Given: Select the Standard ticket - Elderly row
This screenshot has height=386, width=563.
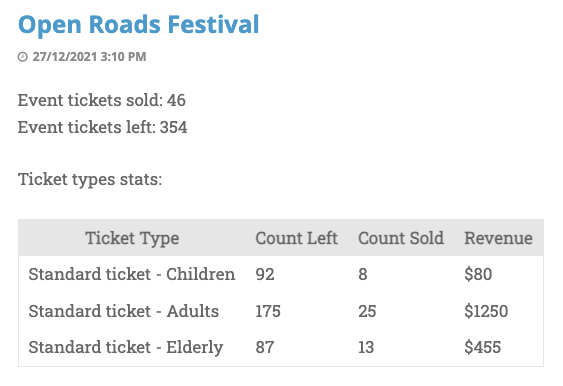Looking at the screenshot, I should 281,347.
